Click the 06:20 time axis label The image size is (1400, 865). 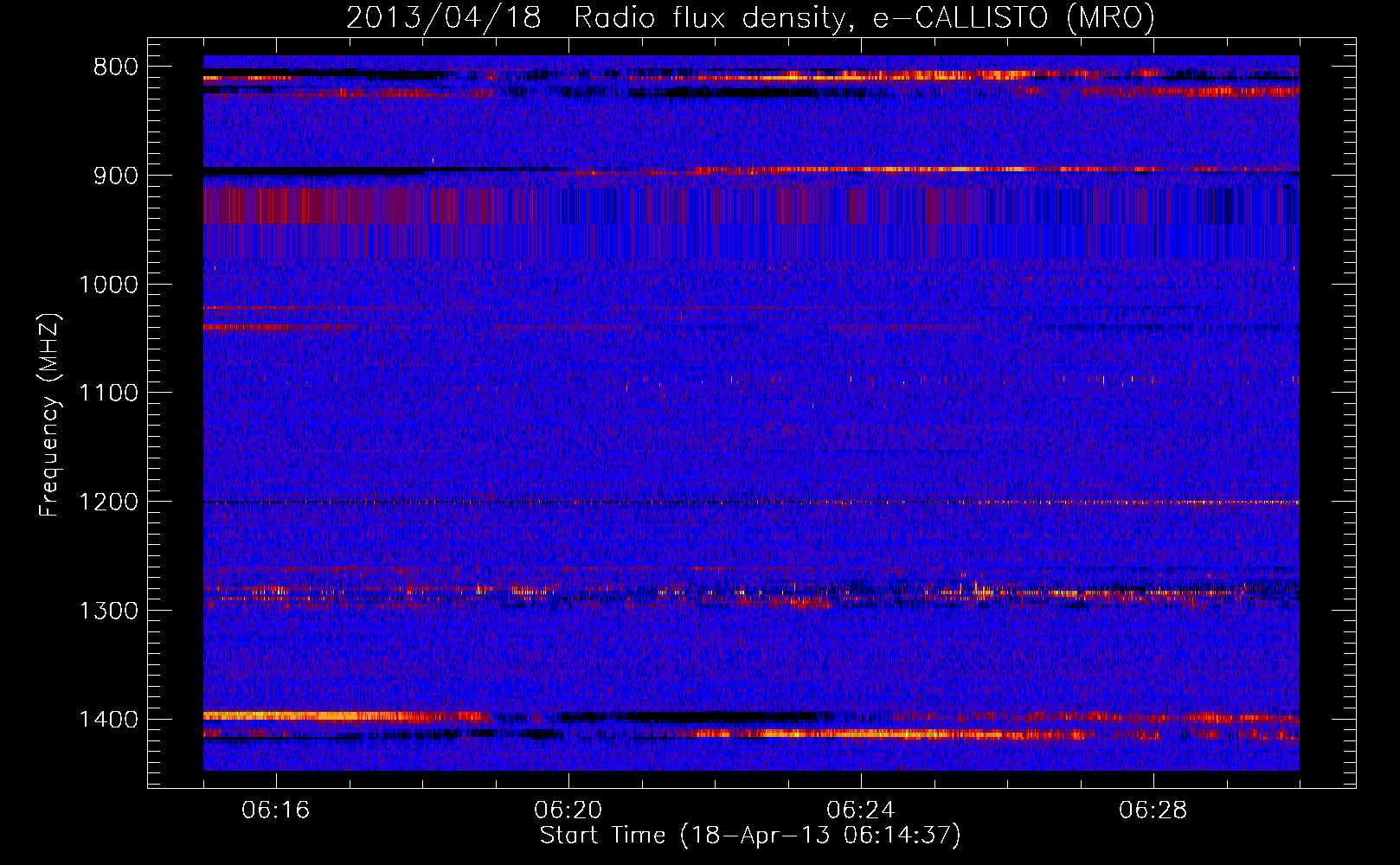pos(568,811)
